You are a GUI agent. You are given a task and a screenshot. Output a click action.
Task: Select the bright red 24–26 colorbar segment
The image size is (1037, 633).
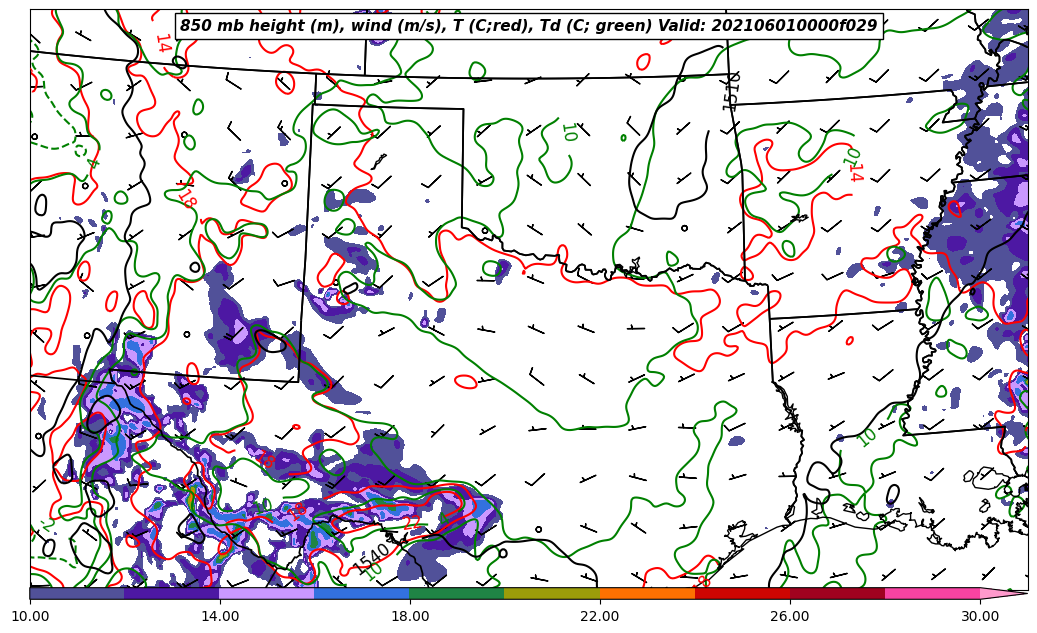pyautogui.click(x=743, y=593)
